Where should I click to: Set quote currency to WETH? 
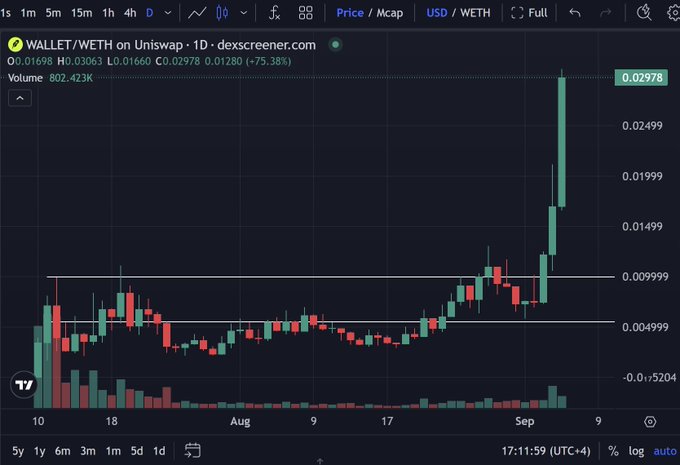(x=475, y=13)
